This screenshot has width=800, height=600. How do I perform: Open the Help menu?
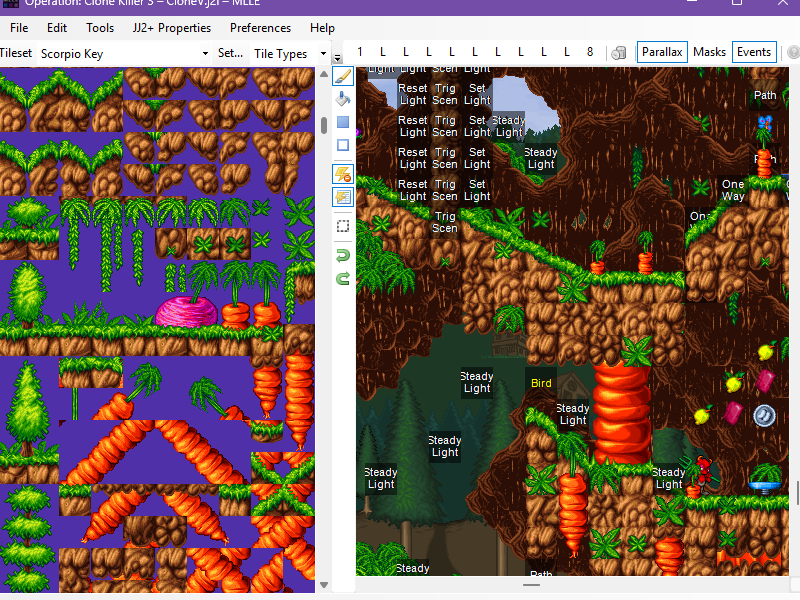click(322, 28)
